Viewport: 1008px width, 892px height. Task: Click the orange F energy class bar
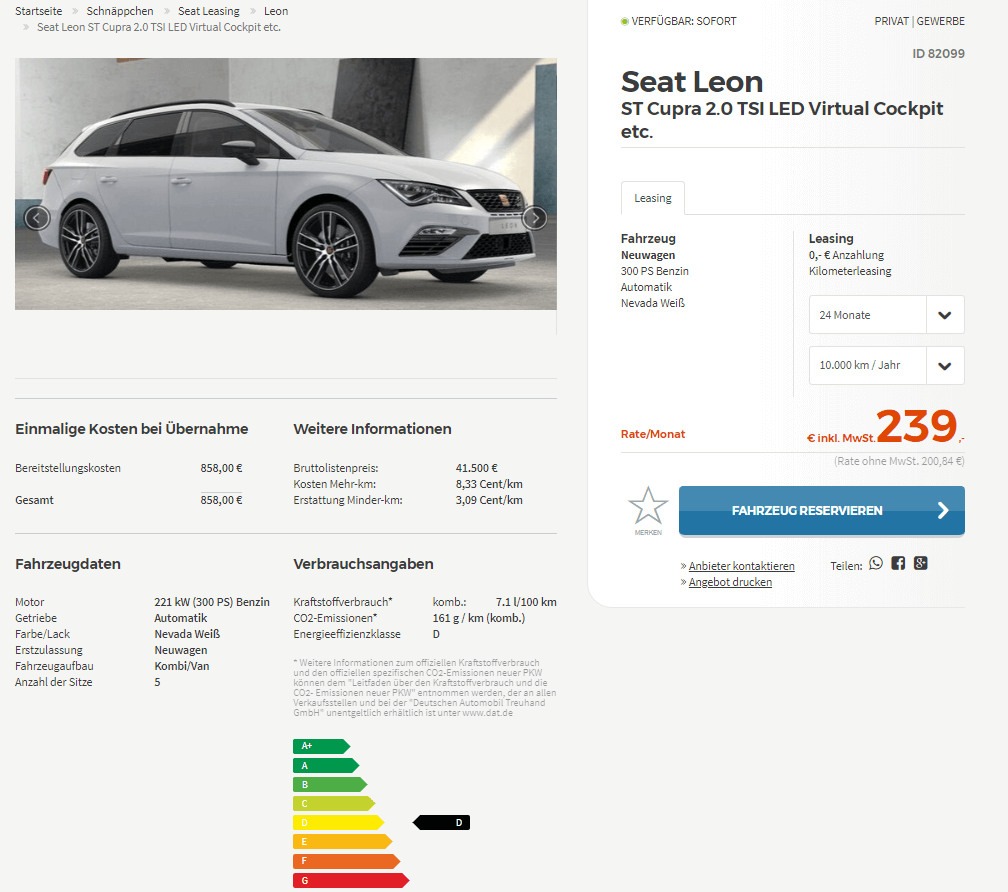coord(346,861)
